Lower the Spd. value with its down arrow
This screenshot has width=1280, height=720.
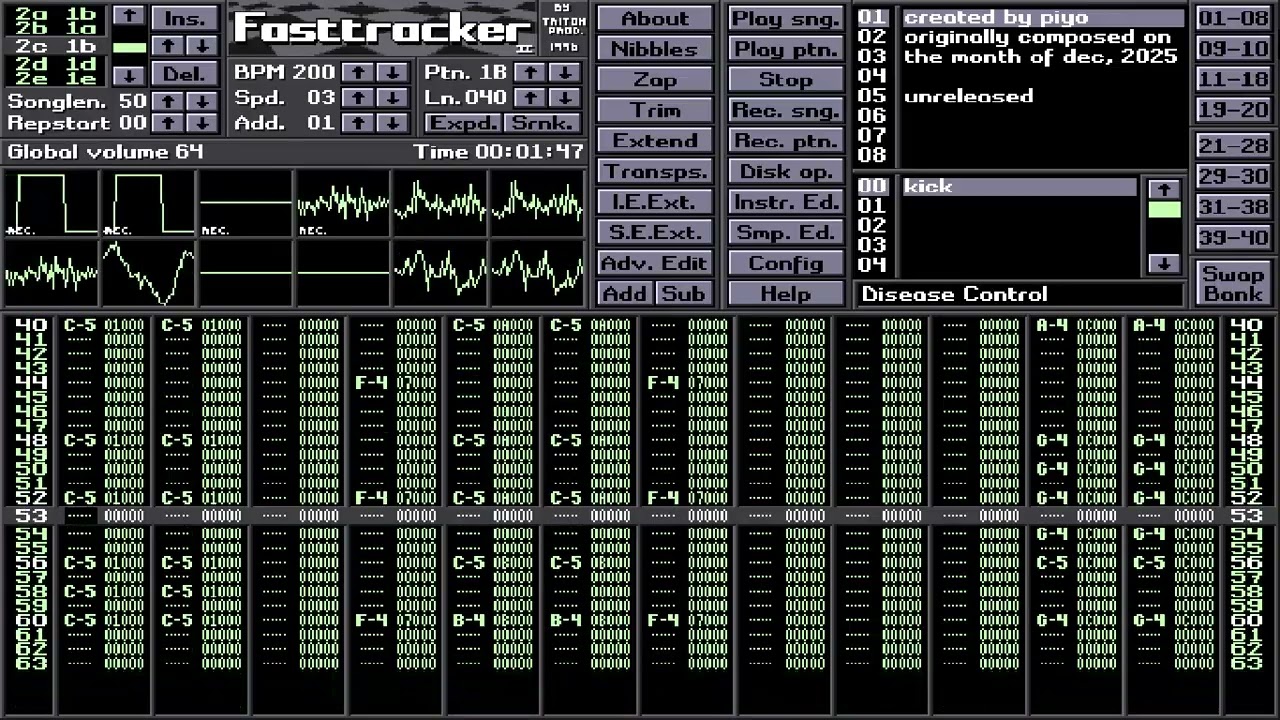[x=392, y=97]
